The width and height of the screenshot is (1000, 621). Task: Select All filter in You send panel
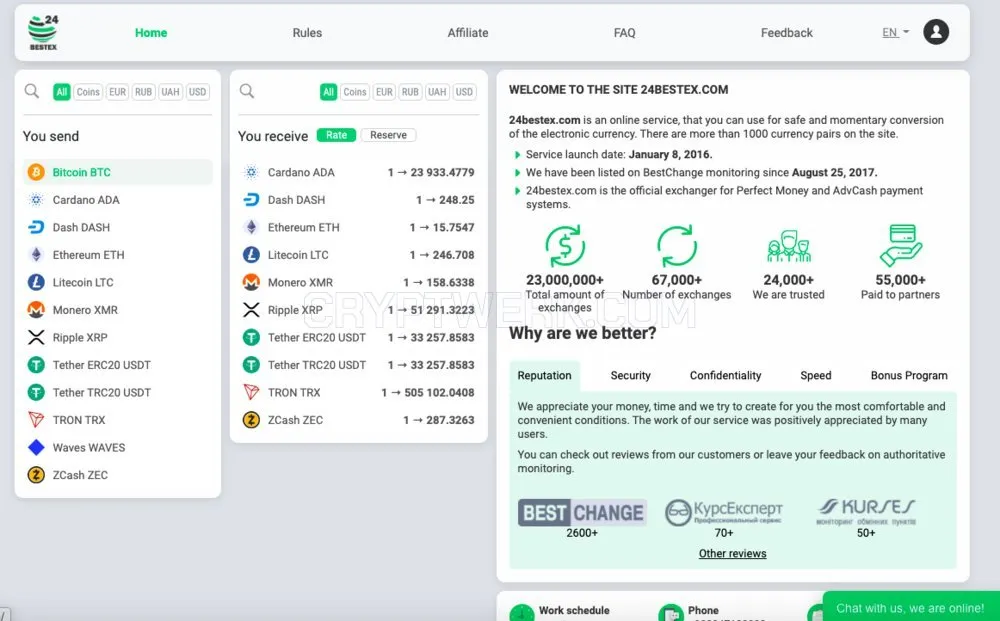[x=61, y=92]
